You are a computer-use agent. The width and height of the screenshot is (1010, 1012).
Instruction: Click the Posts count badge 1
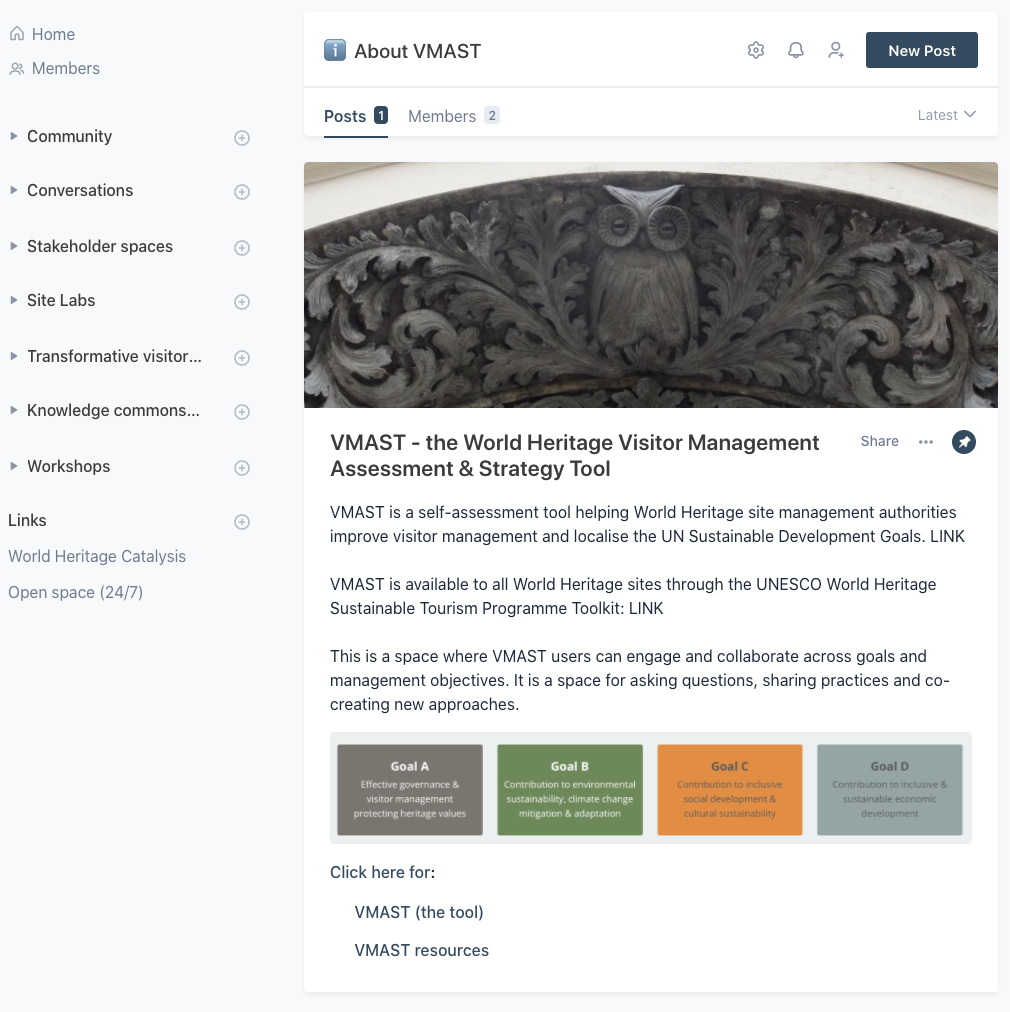tap(381, 116)
